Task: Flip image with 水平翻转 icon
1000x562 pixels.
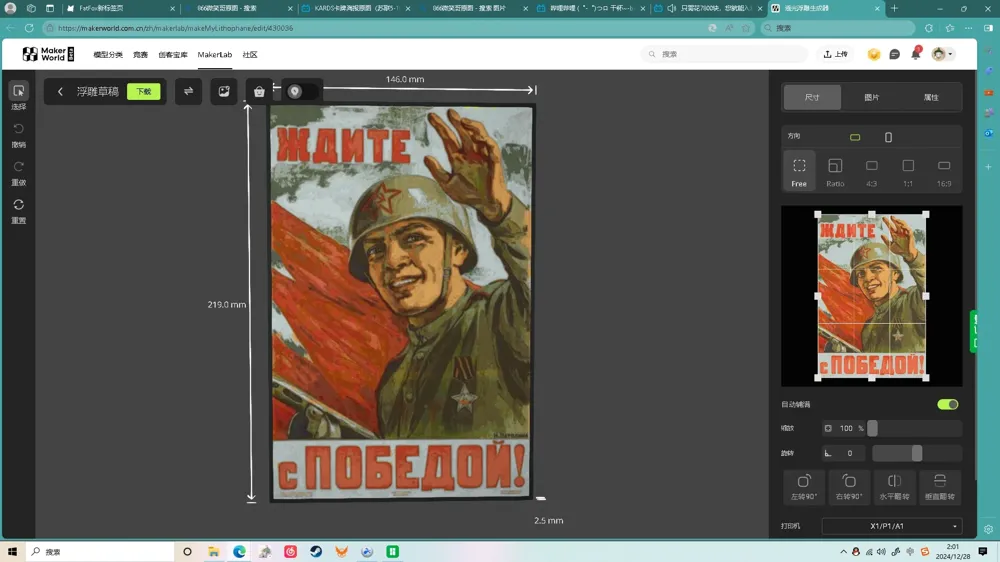Action: (x=894, y=487)
